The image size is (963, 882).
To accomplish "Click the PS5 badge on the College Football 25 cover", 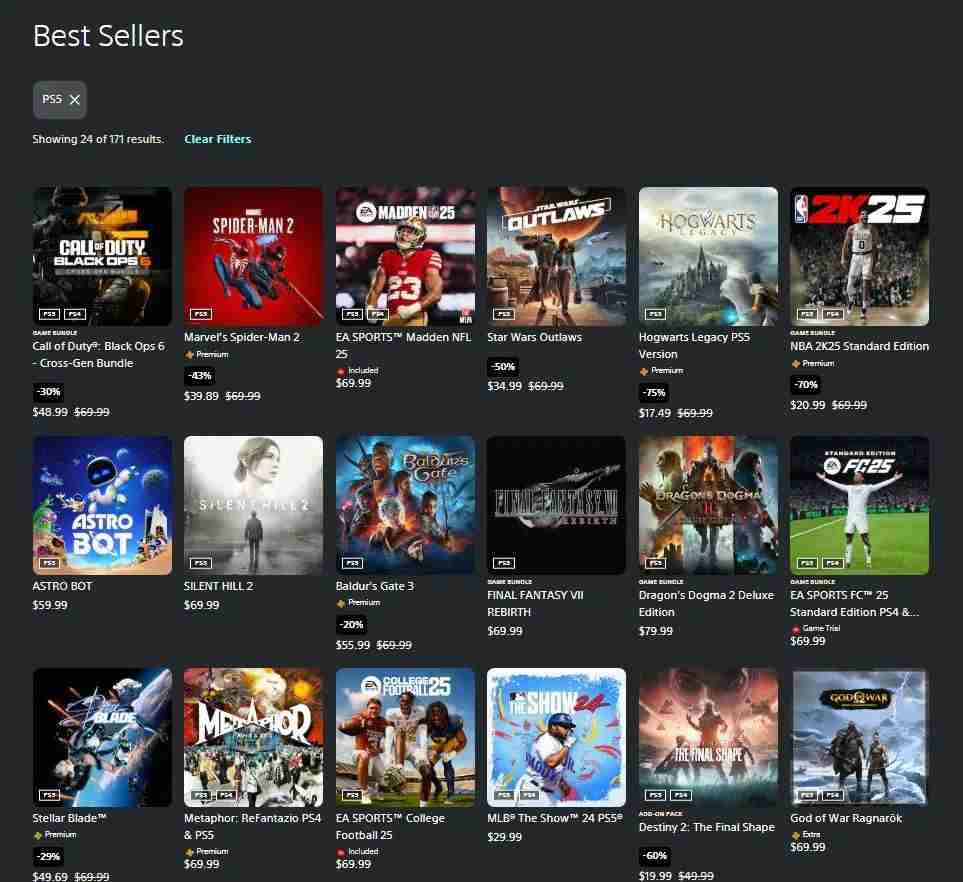I will coord(353,795).
